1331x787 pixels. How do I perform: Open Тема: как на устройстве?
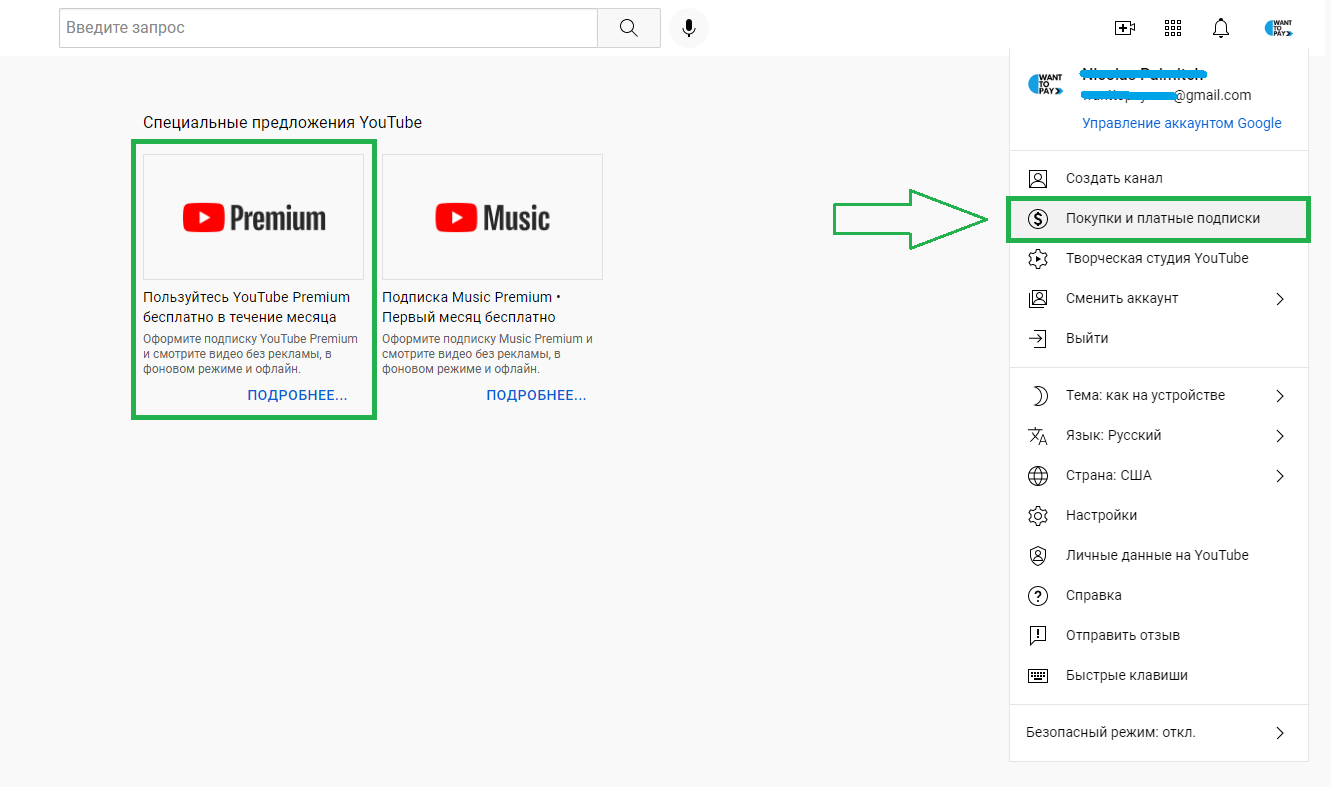click(x=1159, y=395)
